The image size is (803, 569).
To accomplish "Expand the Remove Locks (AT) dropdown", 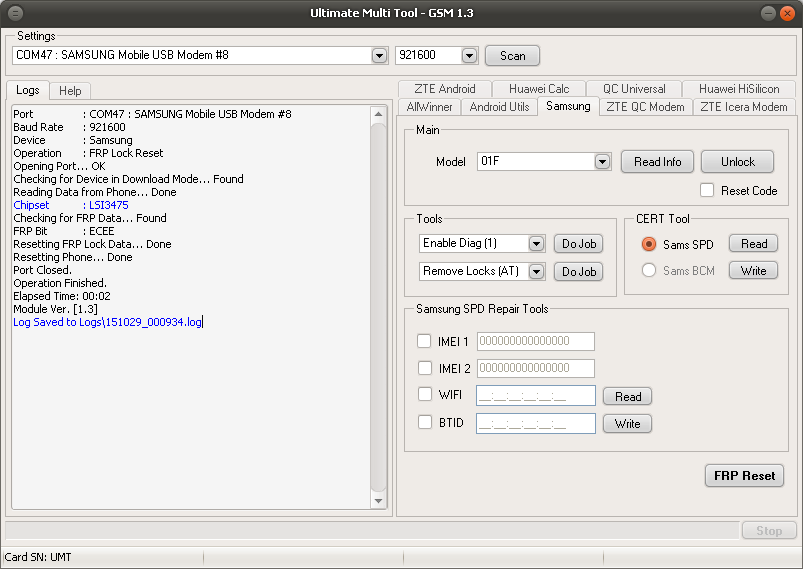I will tap(536, 271).
